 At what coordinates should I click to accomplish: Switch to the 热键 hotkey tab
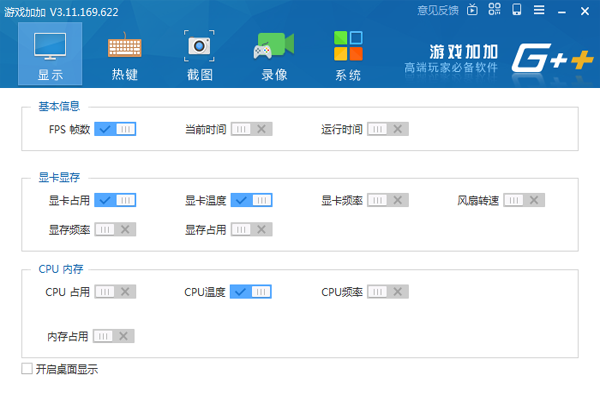coord(125,56)
